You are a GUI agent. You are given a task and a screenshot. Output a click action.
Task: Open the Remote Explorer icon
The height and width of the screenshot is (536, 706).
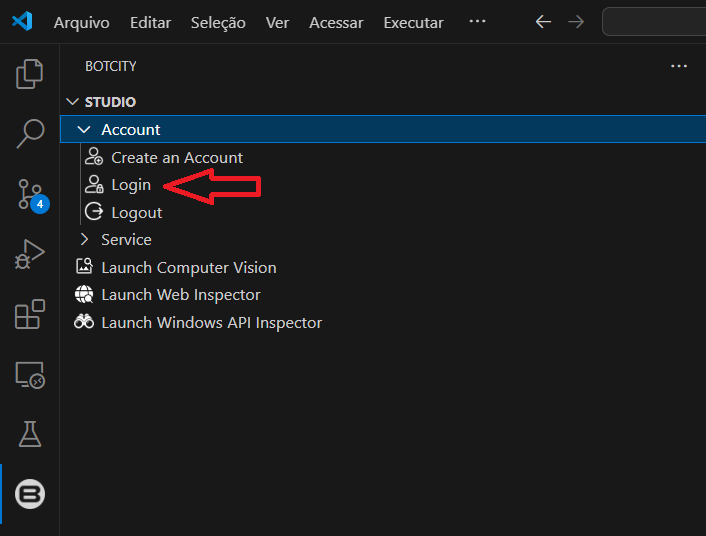30,375
